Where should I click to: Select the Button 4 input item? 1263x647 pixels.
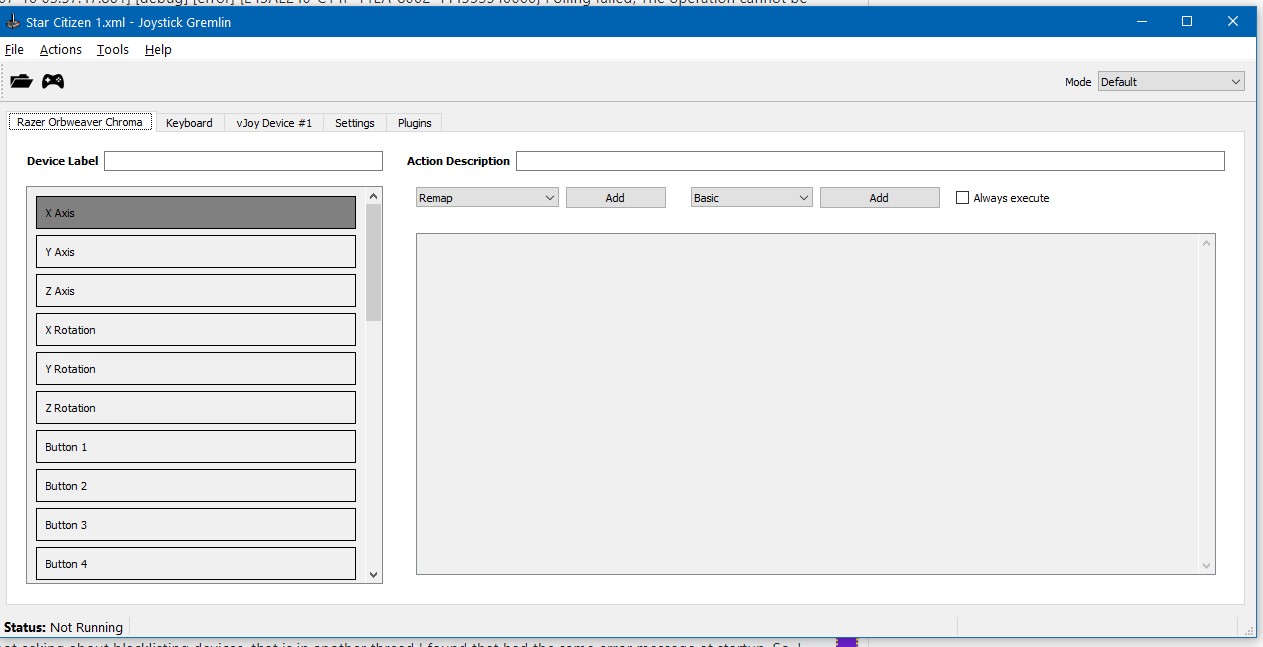pos(196,564)
